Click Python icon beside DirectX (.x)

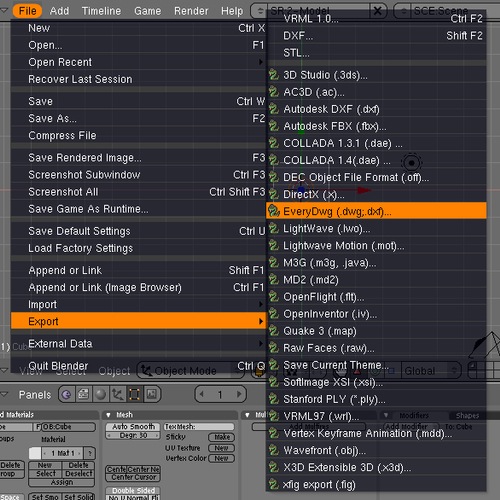coord(274,194)
